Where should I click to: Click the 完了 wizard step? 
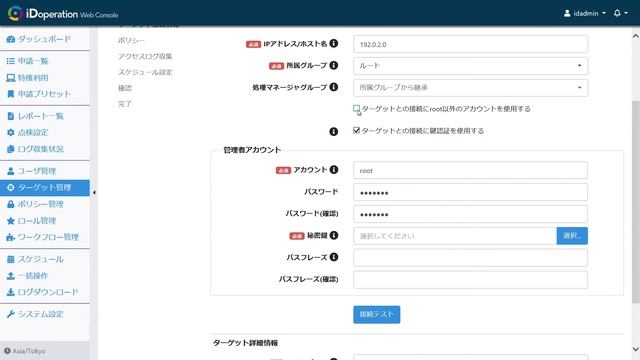124,104
